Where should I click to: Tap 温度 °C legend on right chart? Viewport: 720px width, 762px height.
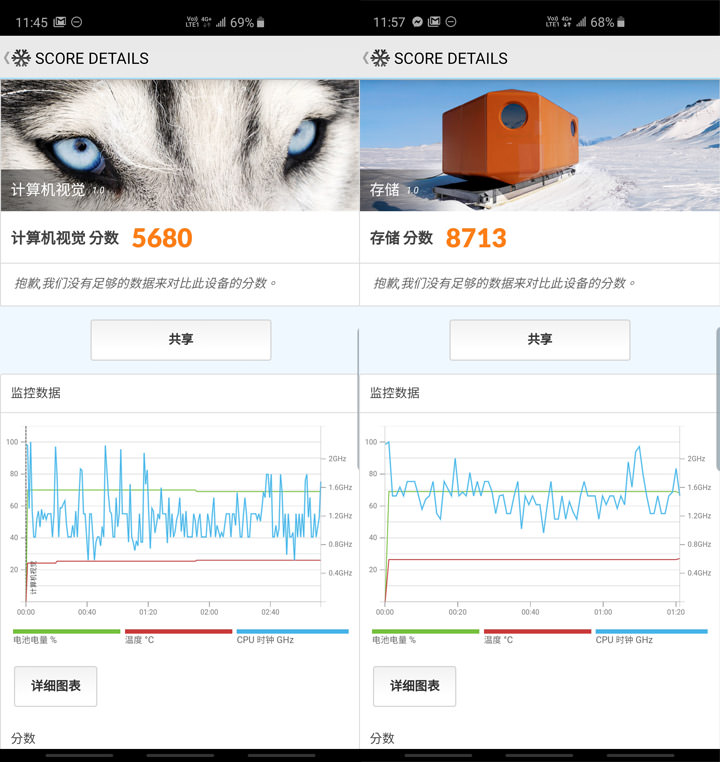537,637
